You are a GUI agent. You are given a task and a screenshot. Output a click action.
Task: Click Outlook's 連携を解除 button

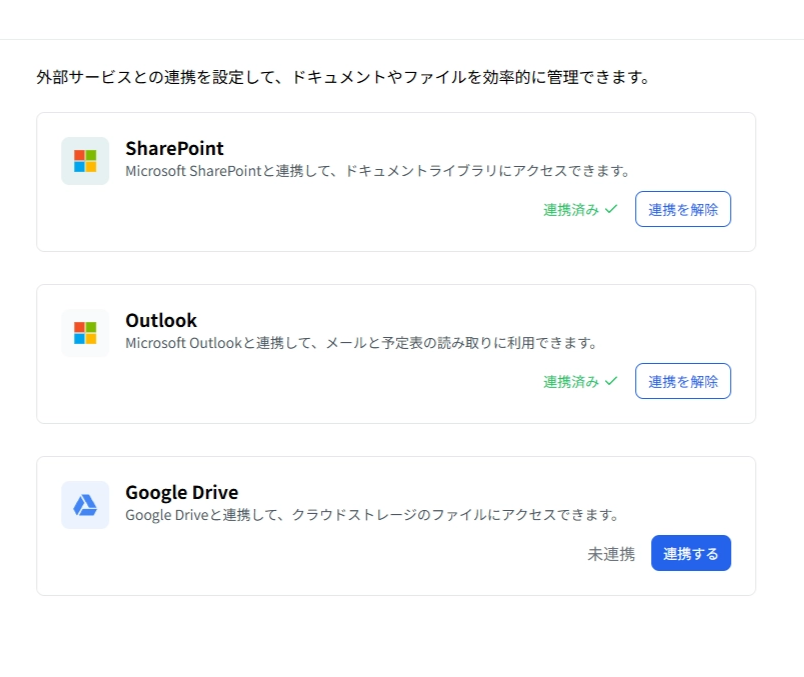[683, 381]
